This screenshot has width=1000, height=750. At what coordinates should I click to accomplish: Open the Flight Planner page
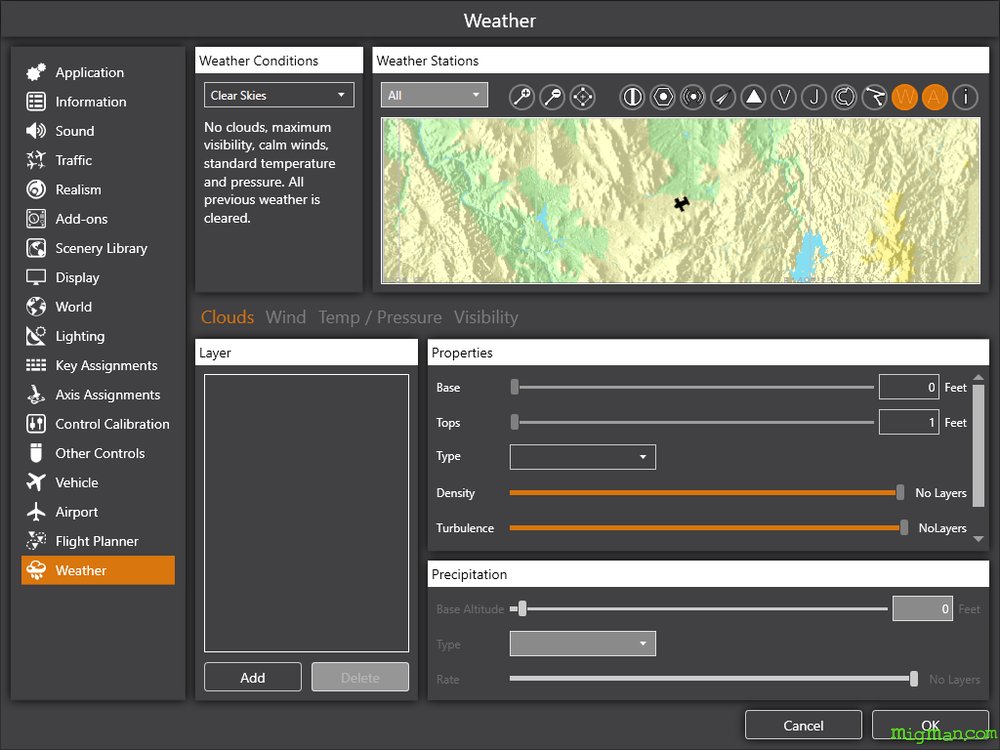99,541
